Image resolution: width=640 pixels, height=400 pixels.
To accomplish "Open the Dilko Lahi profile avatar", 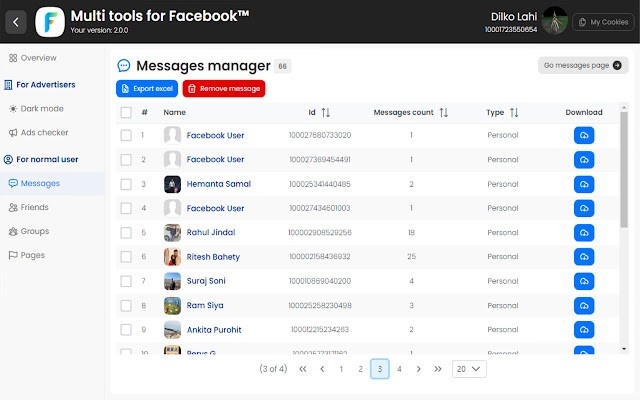I will (555, 20).
